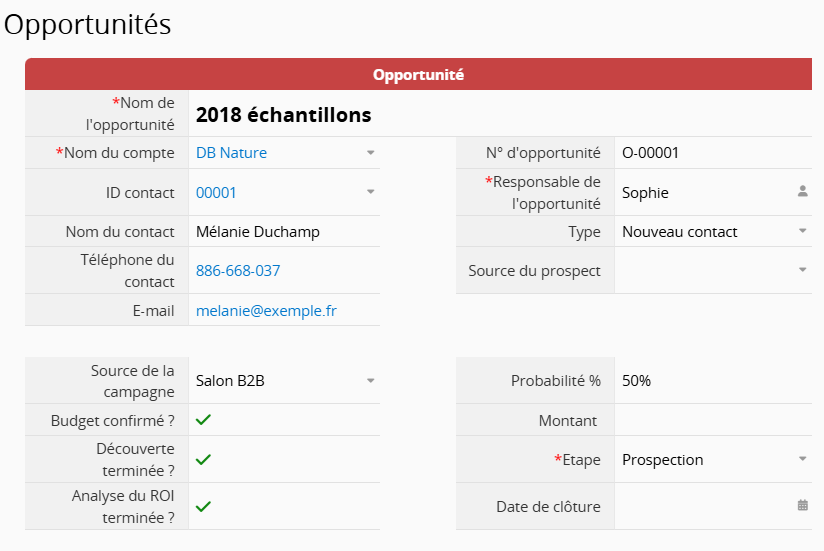Open the calendar icon for Date de clôture
Viewport: 824px width, 551px height.
coord(802,506)
